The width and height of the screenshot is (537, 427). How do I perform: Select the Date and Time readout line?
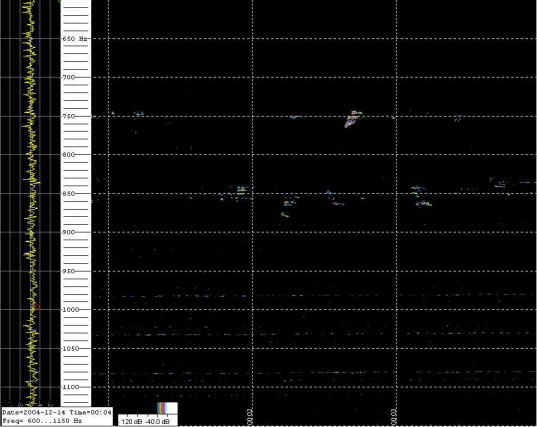[x=57, y=412]
